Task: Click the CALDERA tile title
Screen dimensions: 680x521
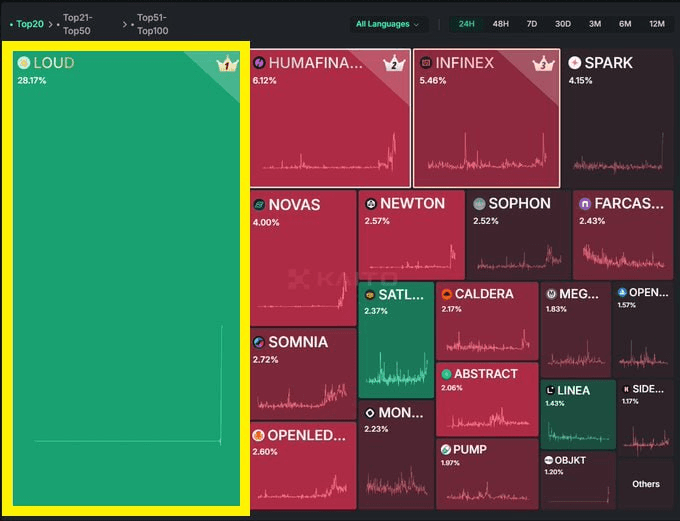Action: 484,294
